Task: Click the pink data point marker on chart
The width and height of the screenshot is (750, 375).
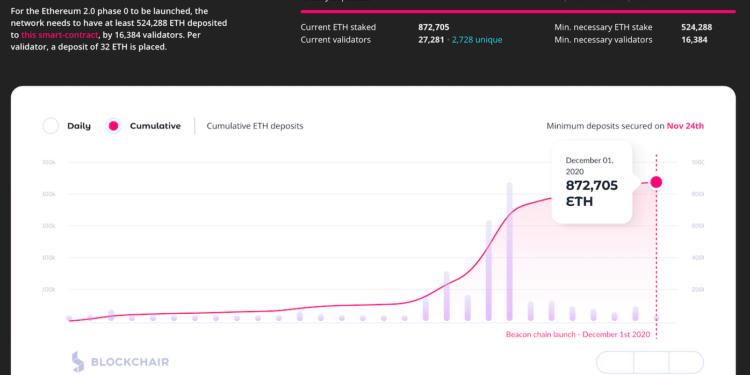Action: point(656,182)
